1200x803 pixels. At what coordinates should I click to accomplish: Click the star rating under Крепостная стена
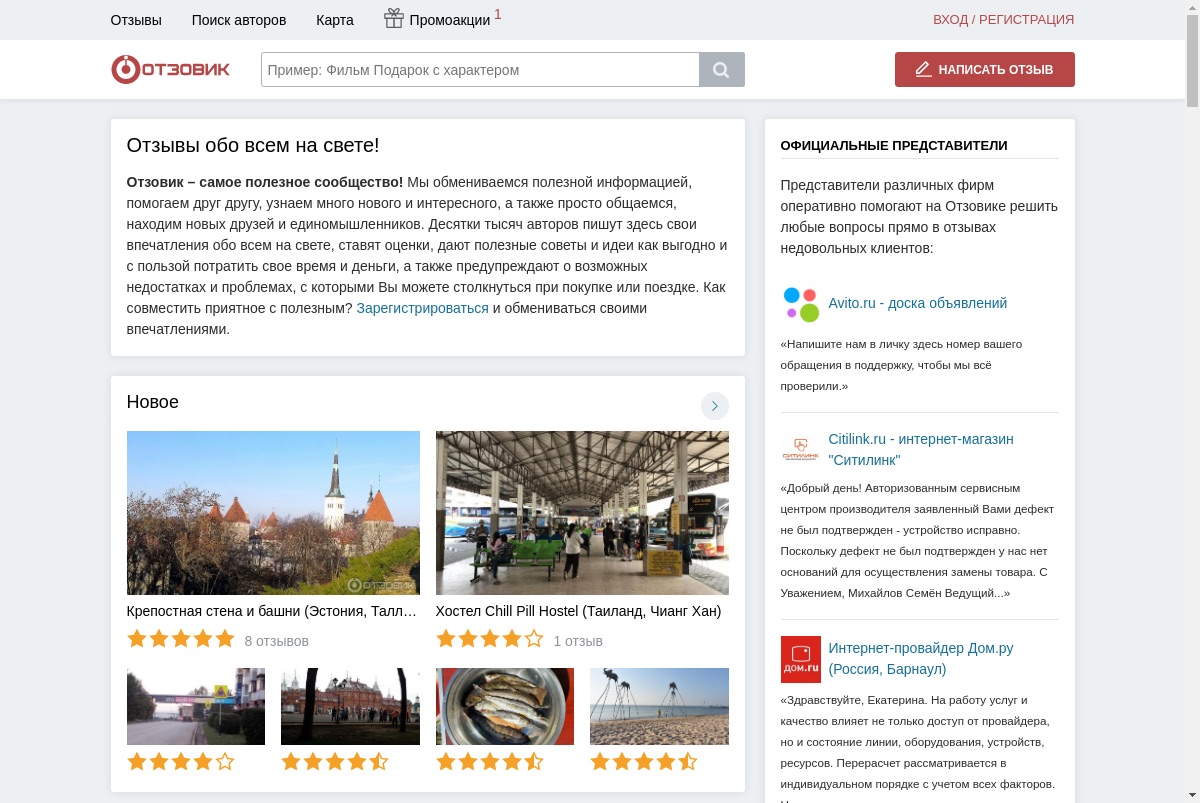(181, 639)
